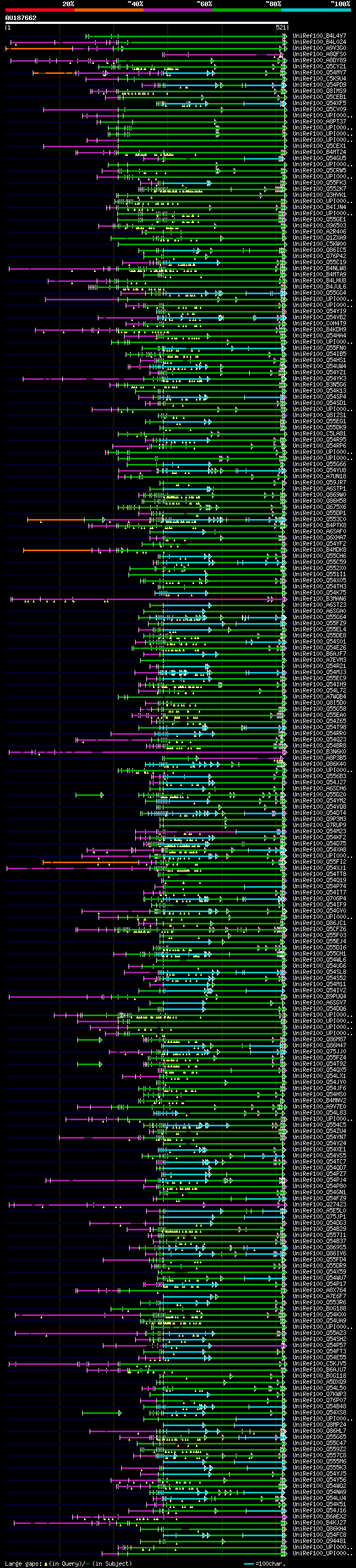Image resolution: width=356 pixels, height=1568 pixels.
Task: Select the UniRef100_Q5CEX1 label
Action: tap(319, 146)
